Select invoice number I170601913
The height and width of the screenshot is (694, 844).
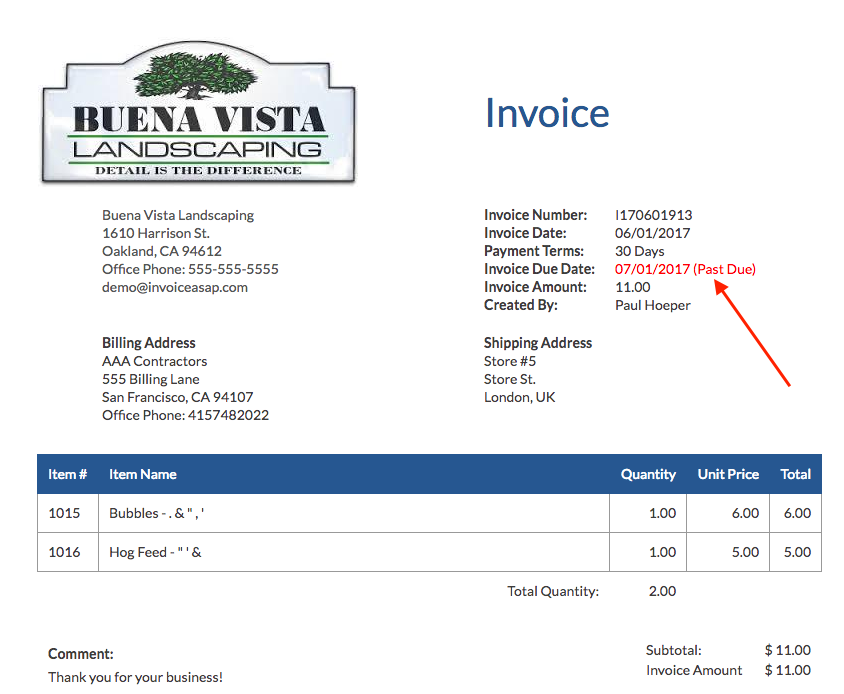653,215
